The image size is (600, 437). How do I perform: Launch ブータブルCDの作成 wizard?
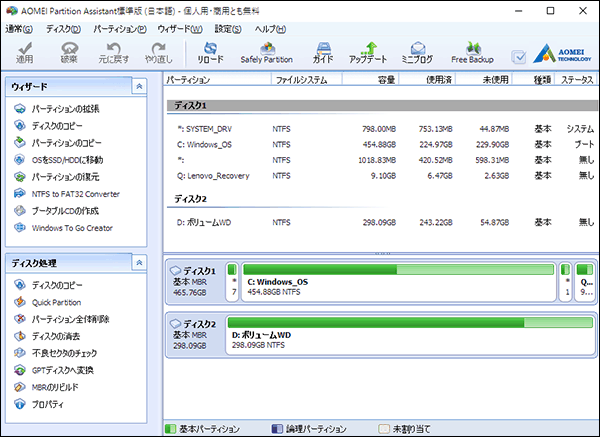[56, 211]
